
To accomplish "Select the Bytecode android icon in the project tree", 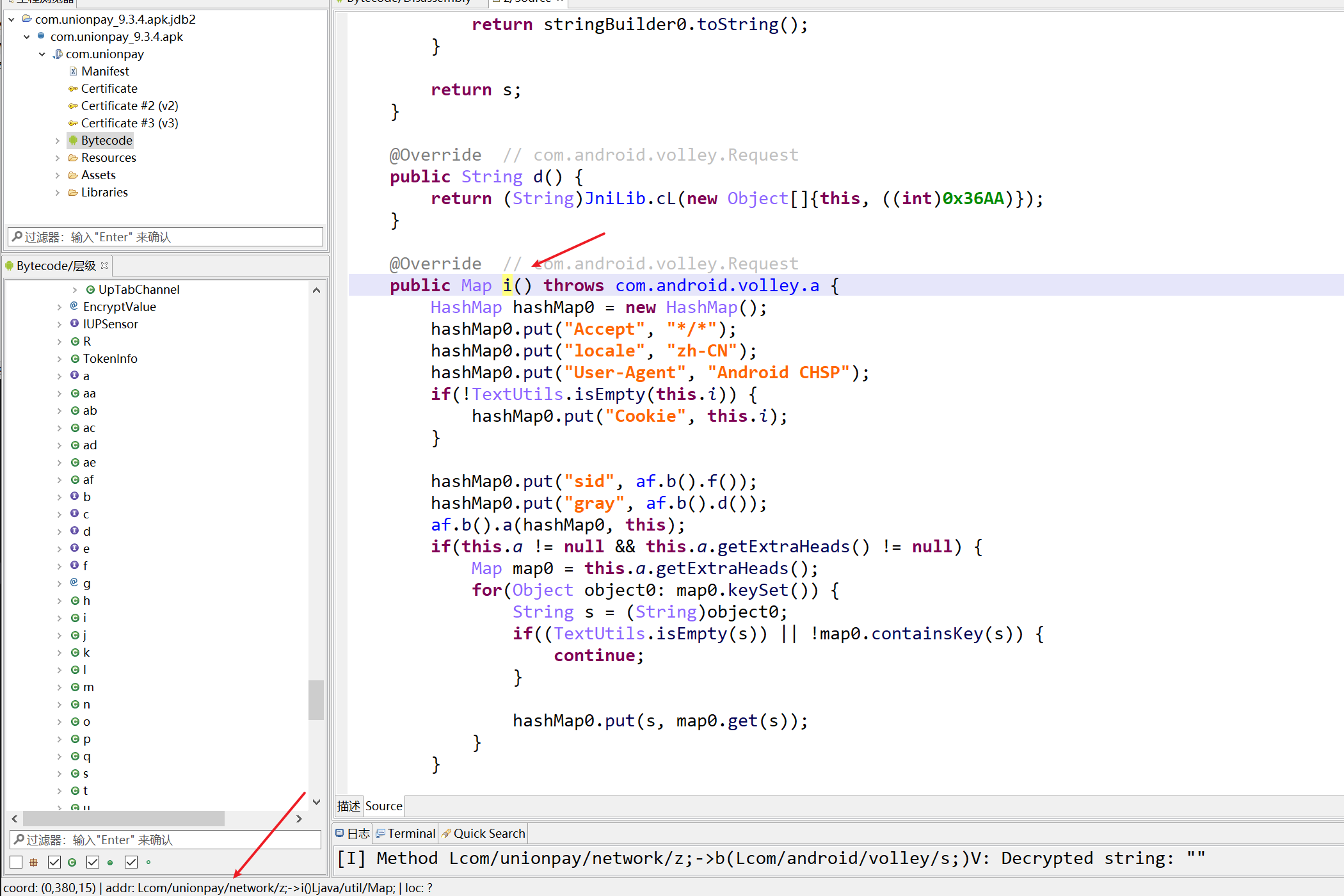I will click(73, 140).
